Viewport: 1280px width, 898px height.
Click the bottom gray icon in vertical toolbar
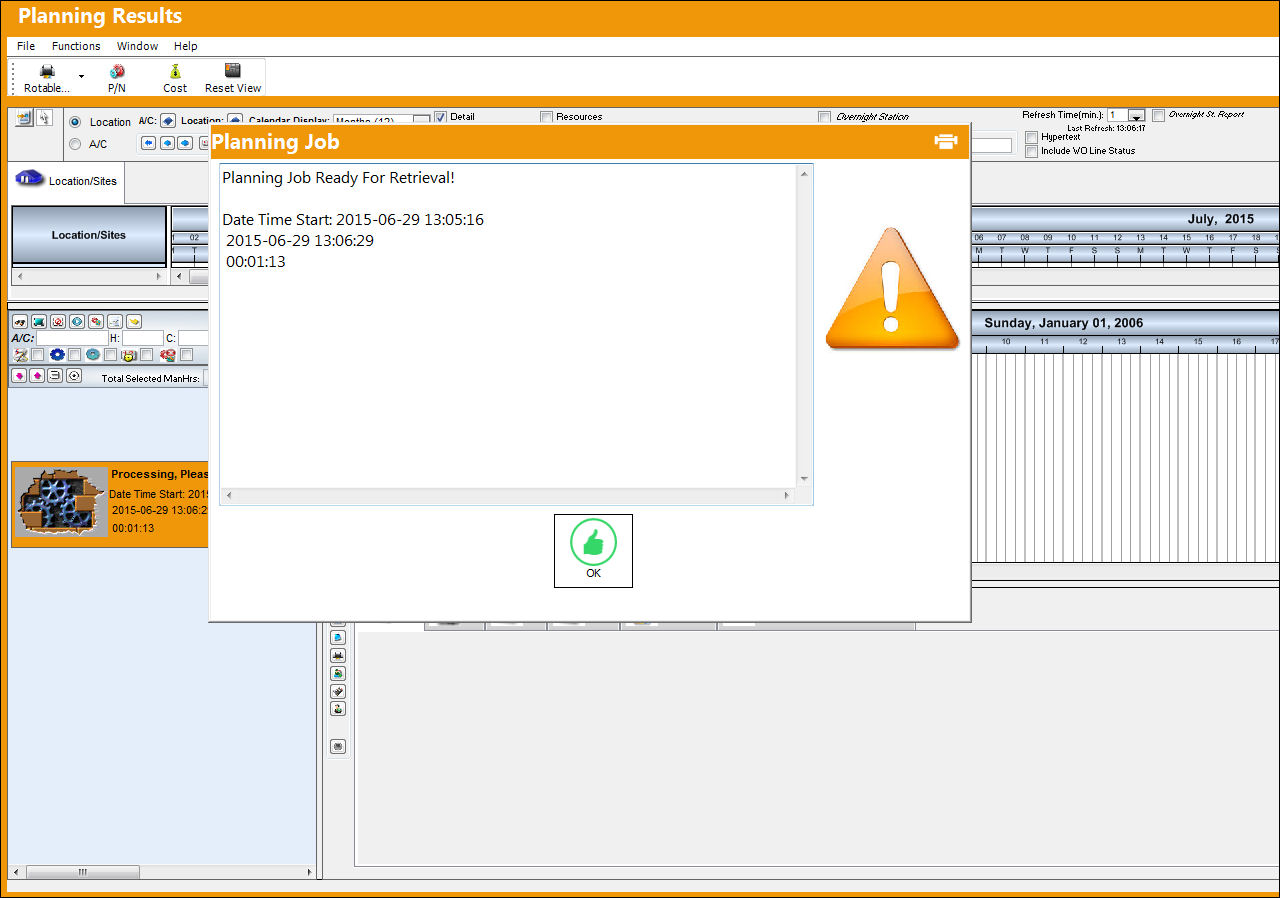coord(338,746)
